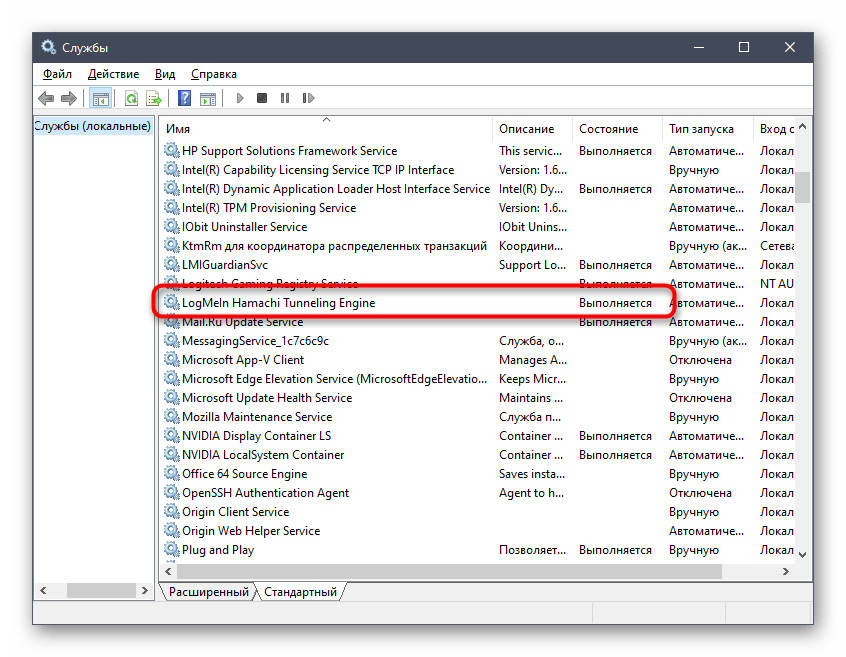Open Help via blue question mark icon
Image resolution: width=846 pixels, height=657 pixels.
pos(185,98)
